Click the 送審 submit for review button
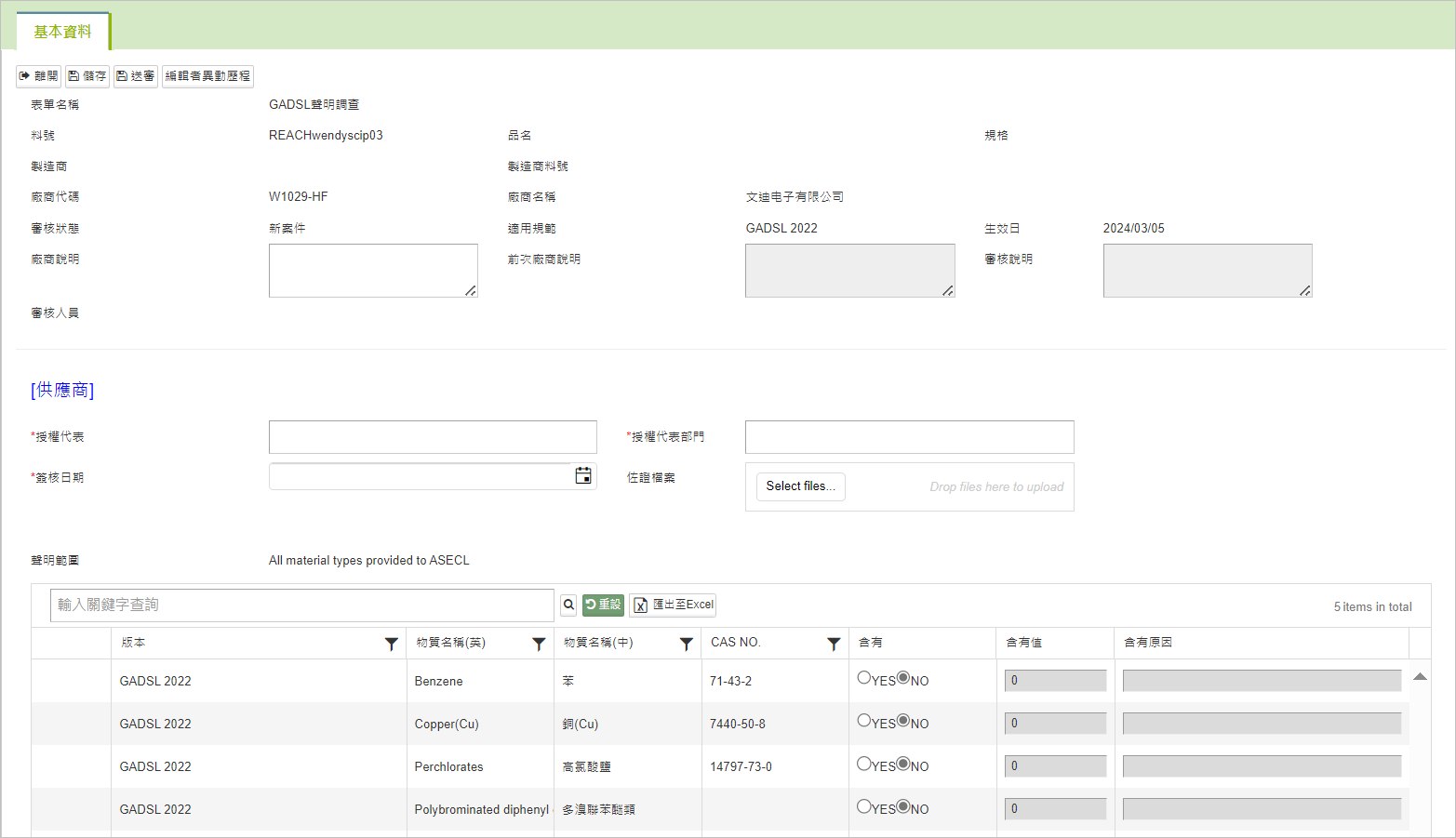The height and width of the screenshot is (838, 1456). click(x=136, y=76)
